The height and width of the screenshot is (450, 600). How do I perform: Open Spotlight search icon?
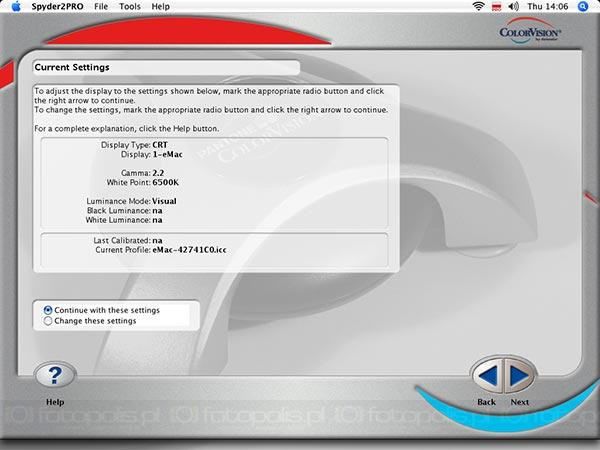(583, 6)
